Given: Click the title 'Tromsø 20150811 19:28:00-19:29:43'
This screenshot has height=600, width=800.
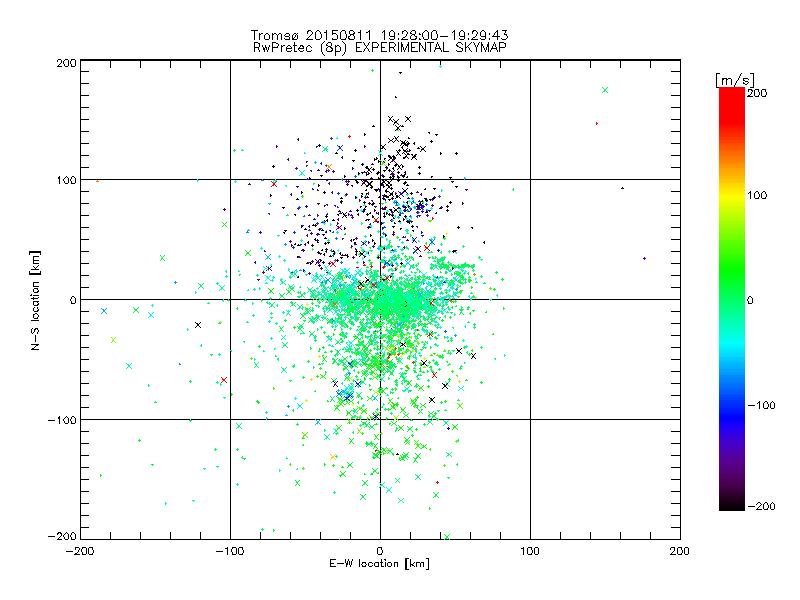Looking at the screenshot, I should (379, 35).
